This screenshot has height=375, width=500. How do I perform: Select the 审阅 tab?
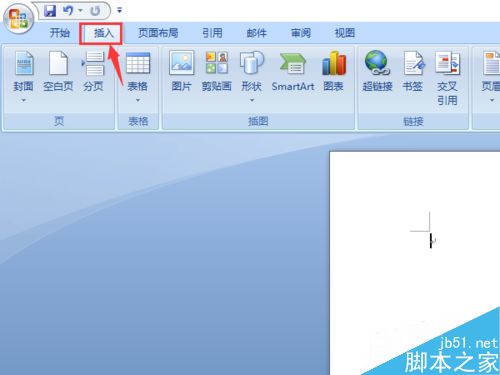pyautogui.click(x=301, y=33)
